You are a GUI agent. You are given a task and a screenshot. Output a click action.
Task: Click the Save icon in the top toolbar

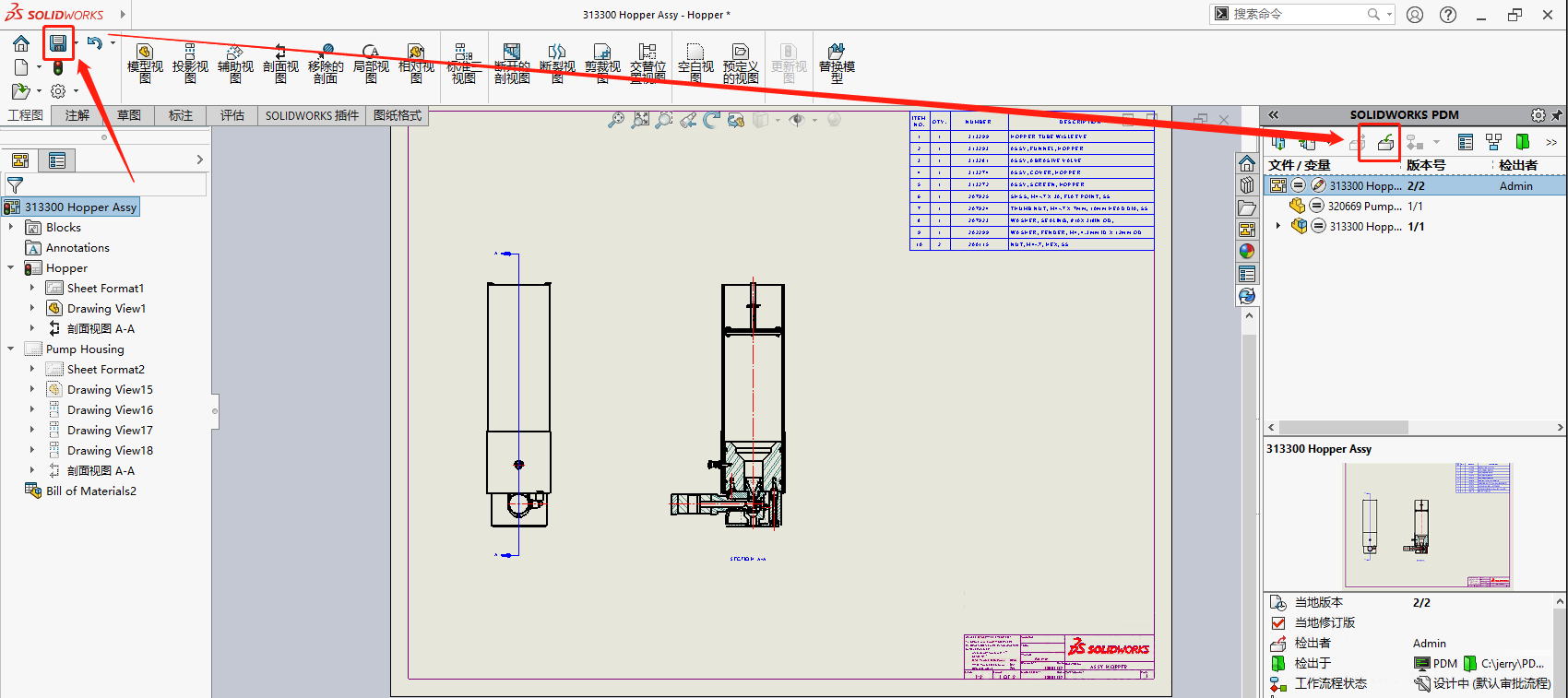tap(58, 42)
